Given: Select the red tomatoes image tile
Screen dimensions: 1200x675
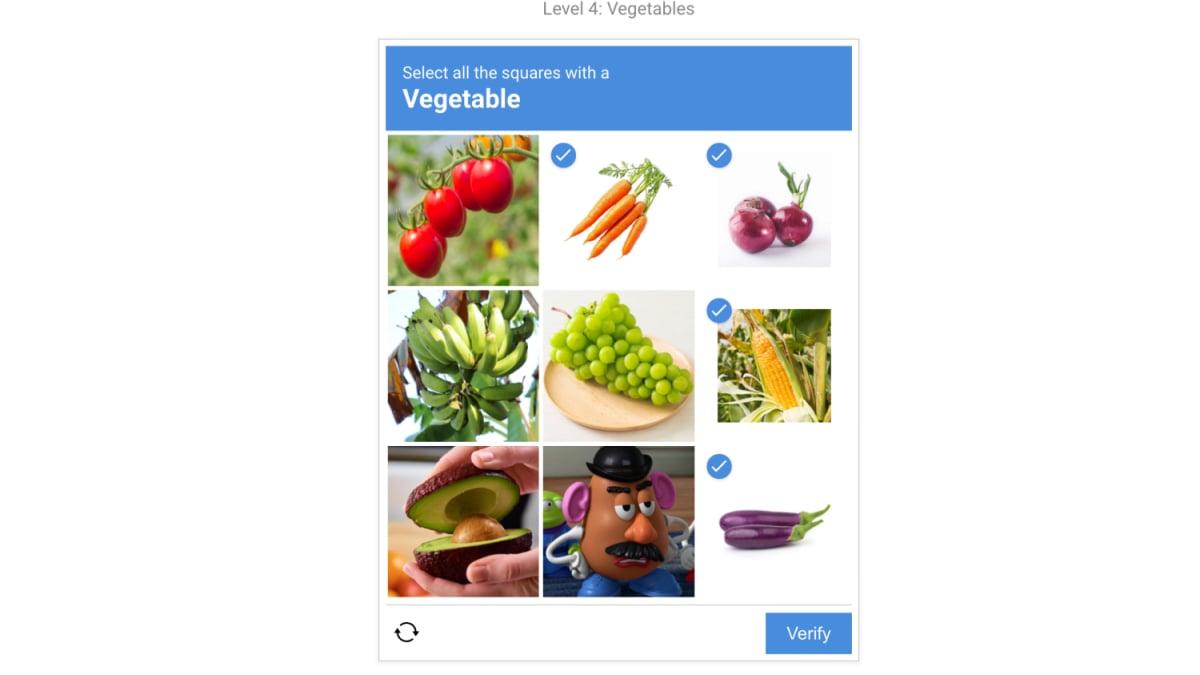Looking at the screenshot, I should tap(463, 211).
